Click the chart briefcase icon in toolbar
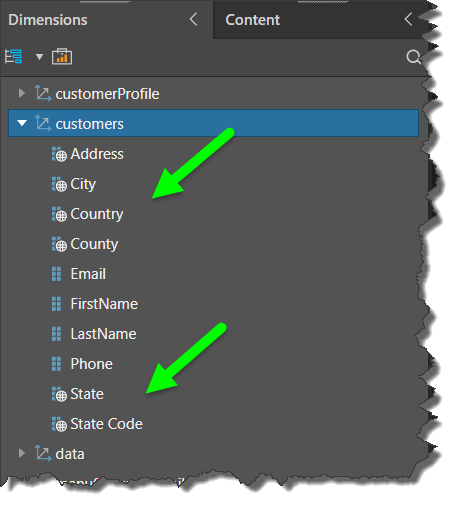Screen dimensions: 461x512 (62, 56)
